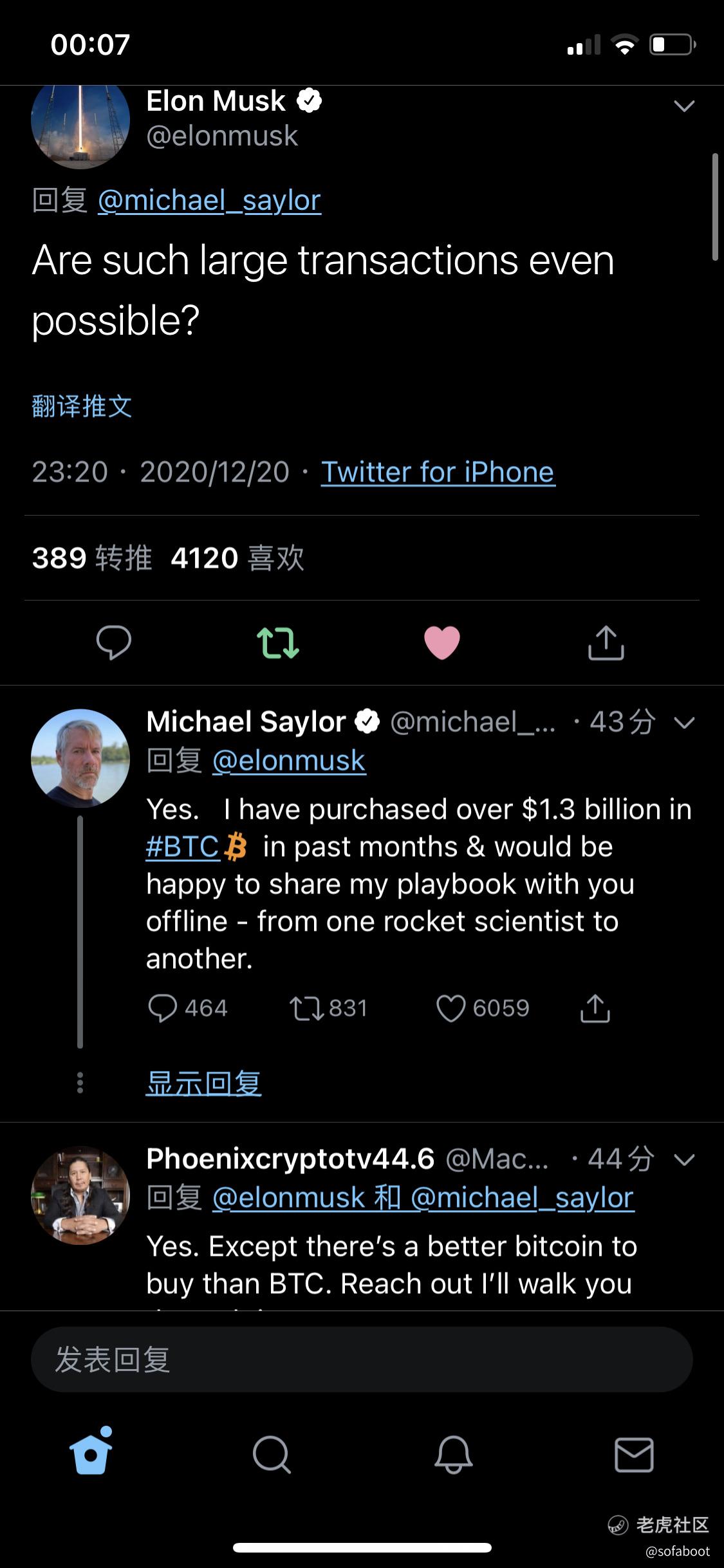Tap 显示回复 to show replies
This screenshot has height=1568, width=724.
(203, 1083)
